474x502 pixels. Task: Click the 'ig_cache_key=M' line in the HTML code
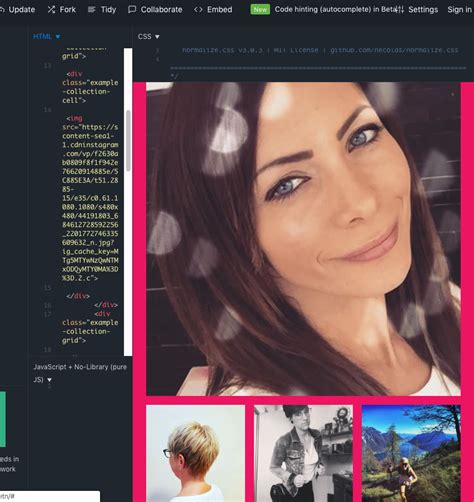(x=90, y=251)
